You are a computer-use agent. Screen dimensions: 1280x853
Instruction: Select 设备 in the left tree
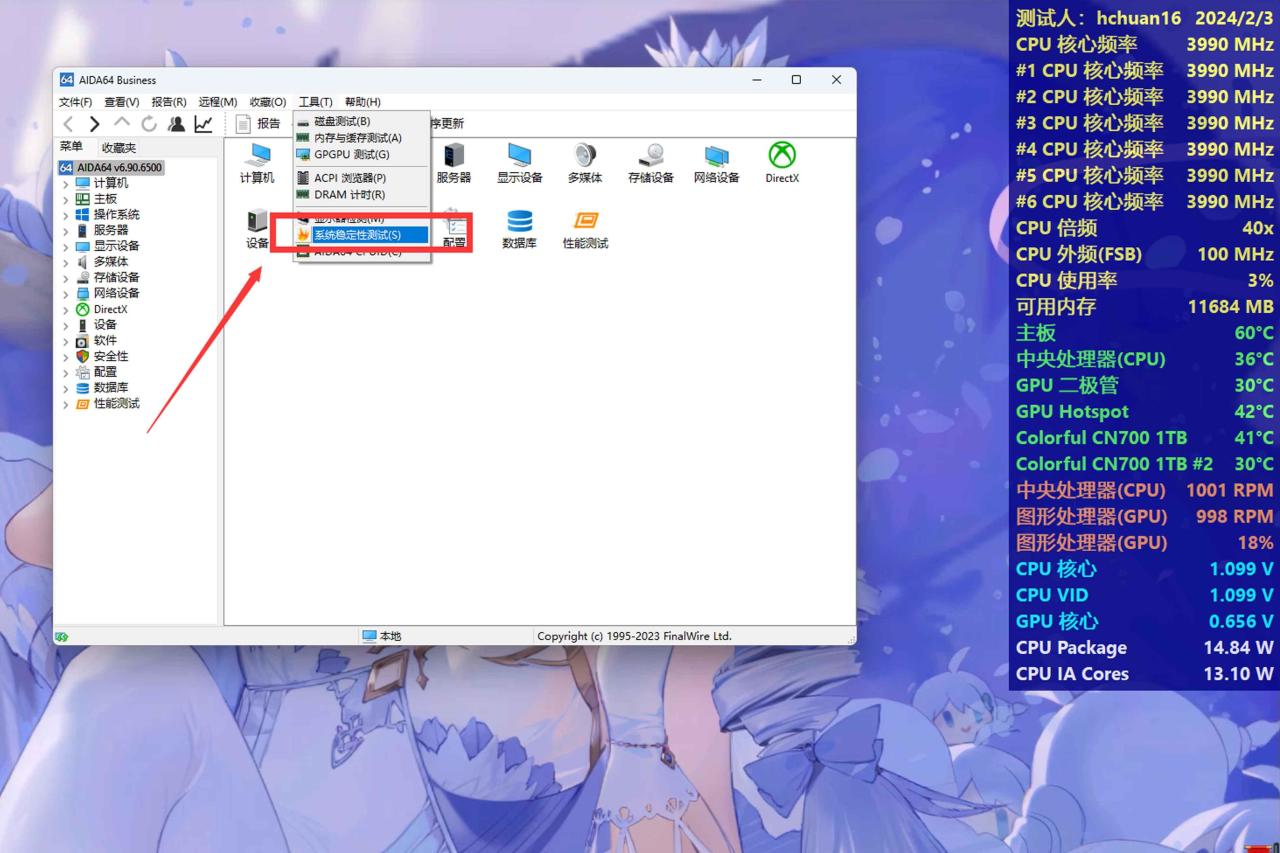105,325
